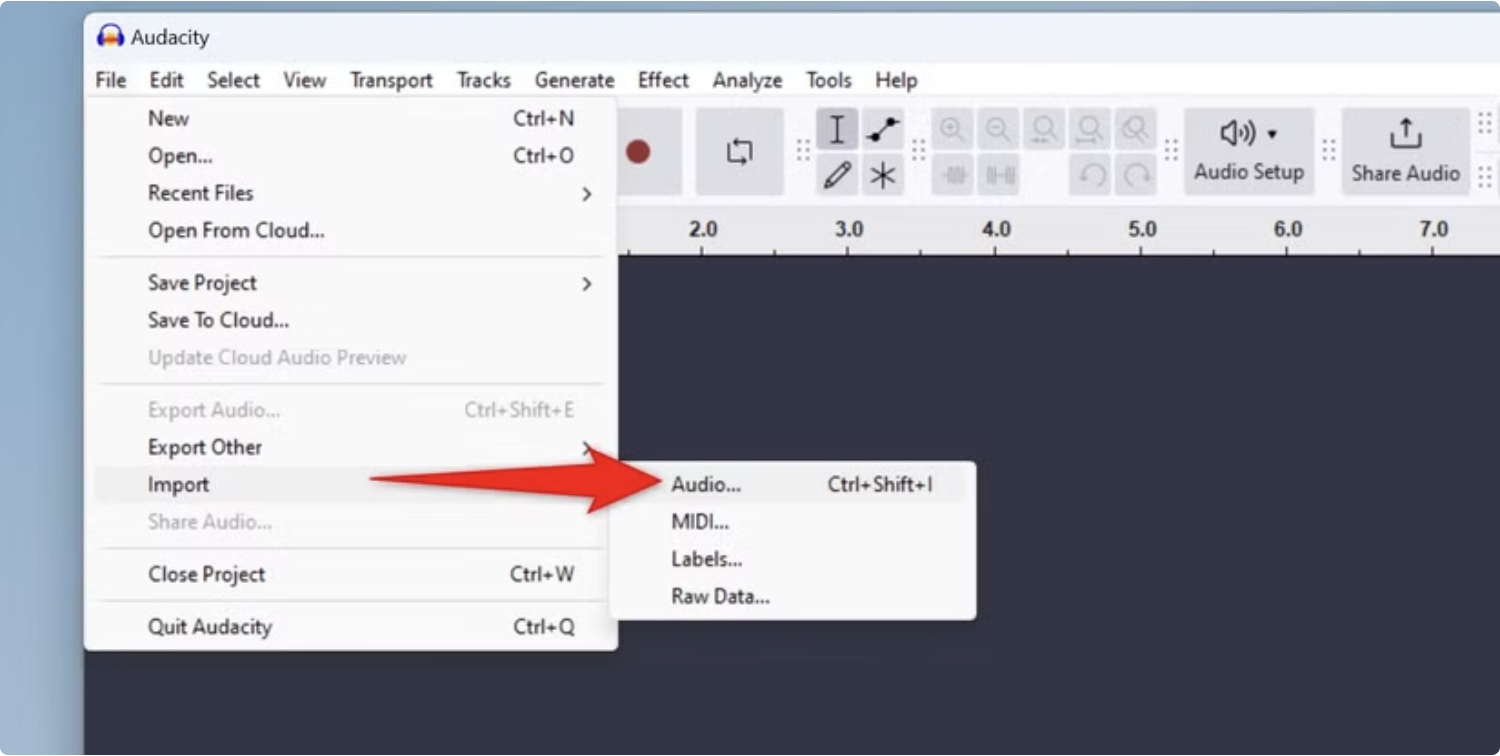Click the 2.0 mark on the timeline ruler
This screenshot has width=1500, height=756.
(703, 229)
